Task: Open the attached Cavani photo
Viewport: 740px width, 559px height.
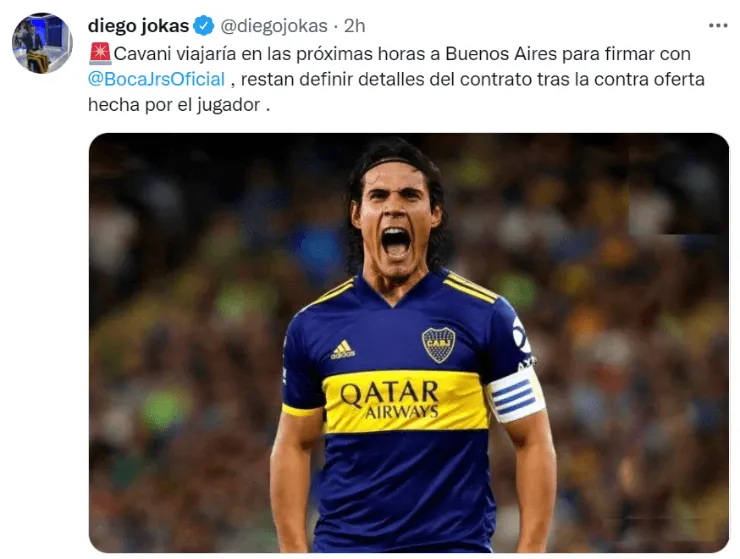Action: coord(409,343)
